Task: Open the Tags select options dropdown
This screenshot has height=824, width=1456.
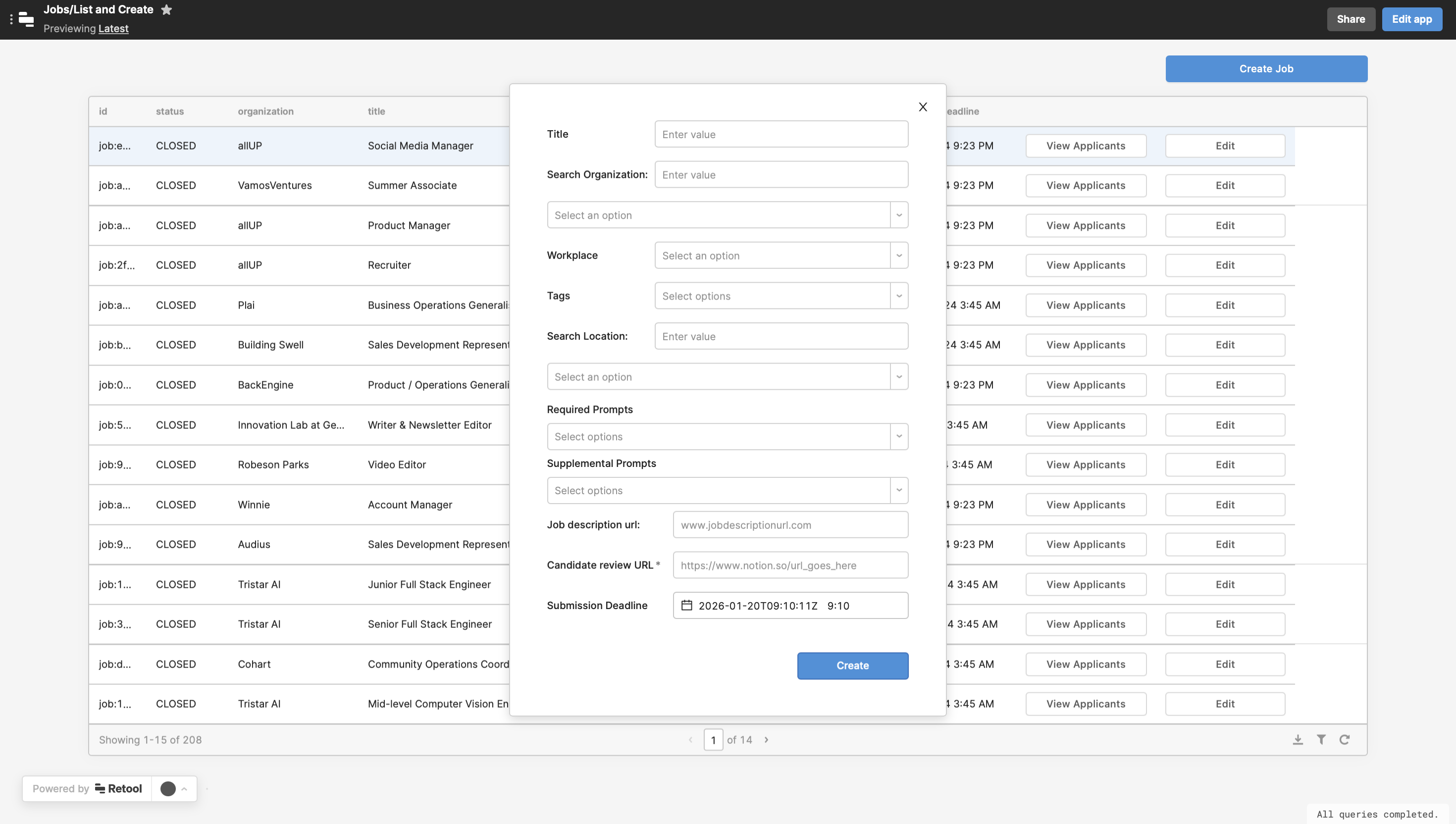Action: click(x=899, y=296)
